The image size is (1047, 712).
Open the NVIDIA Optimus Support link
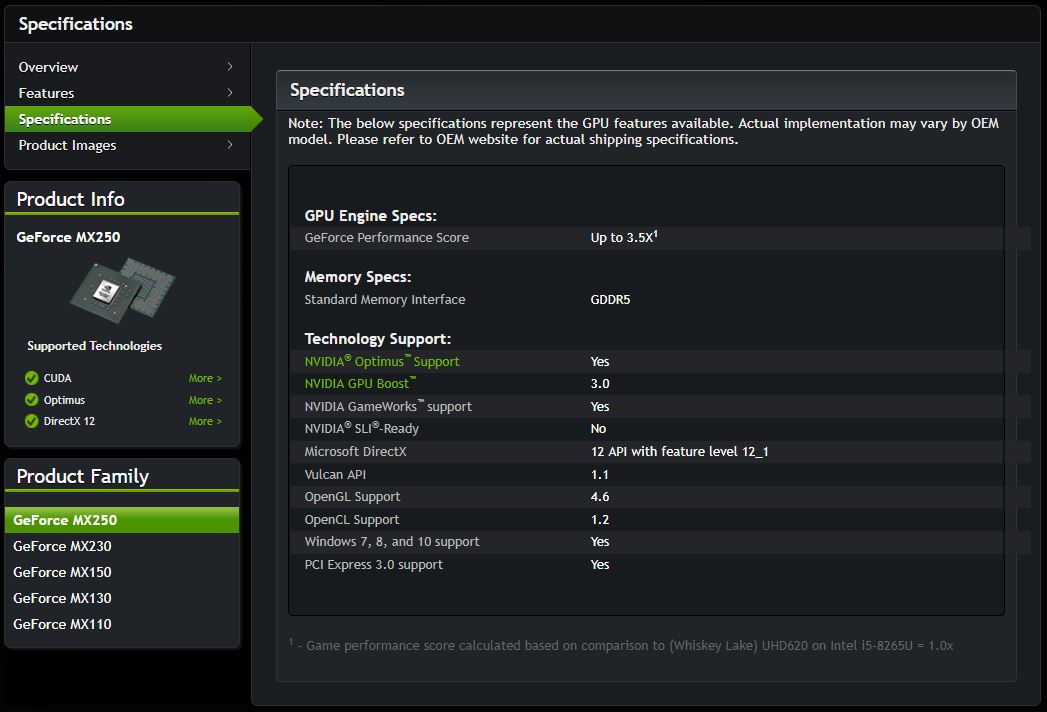pos(382,361)
